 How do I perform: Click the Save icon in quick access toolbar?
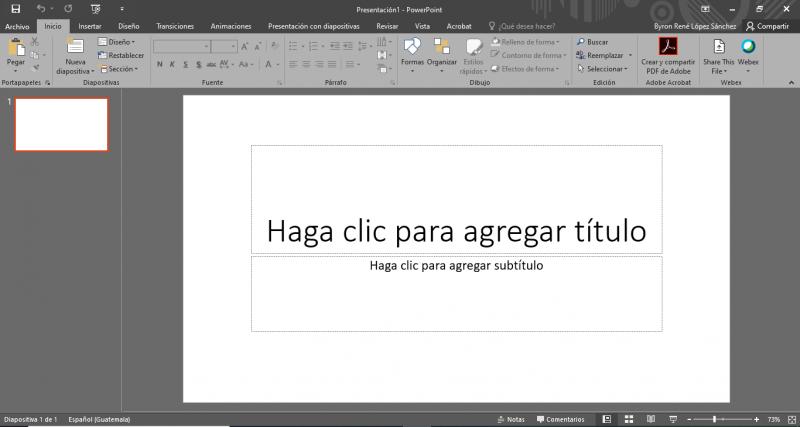15,8
